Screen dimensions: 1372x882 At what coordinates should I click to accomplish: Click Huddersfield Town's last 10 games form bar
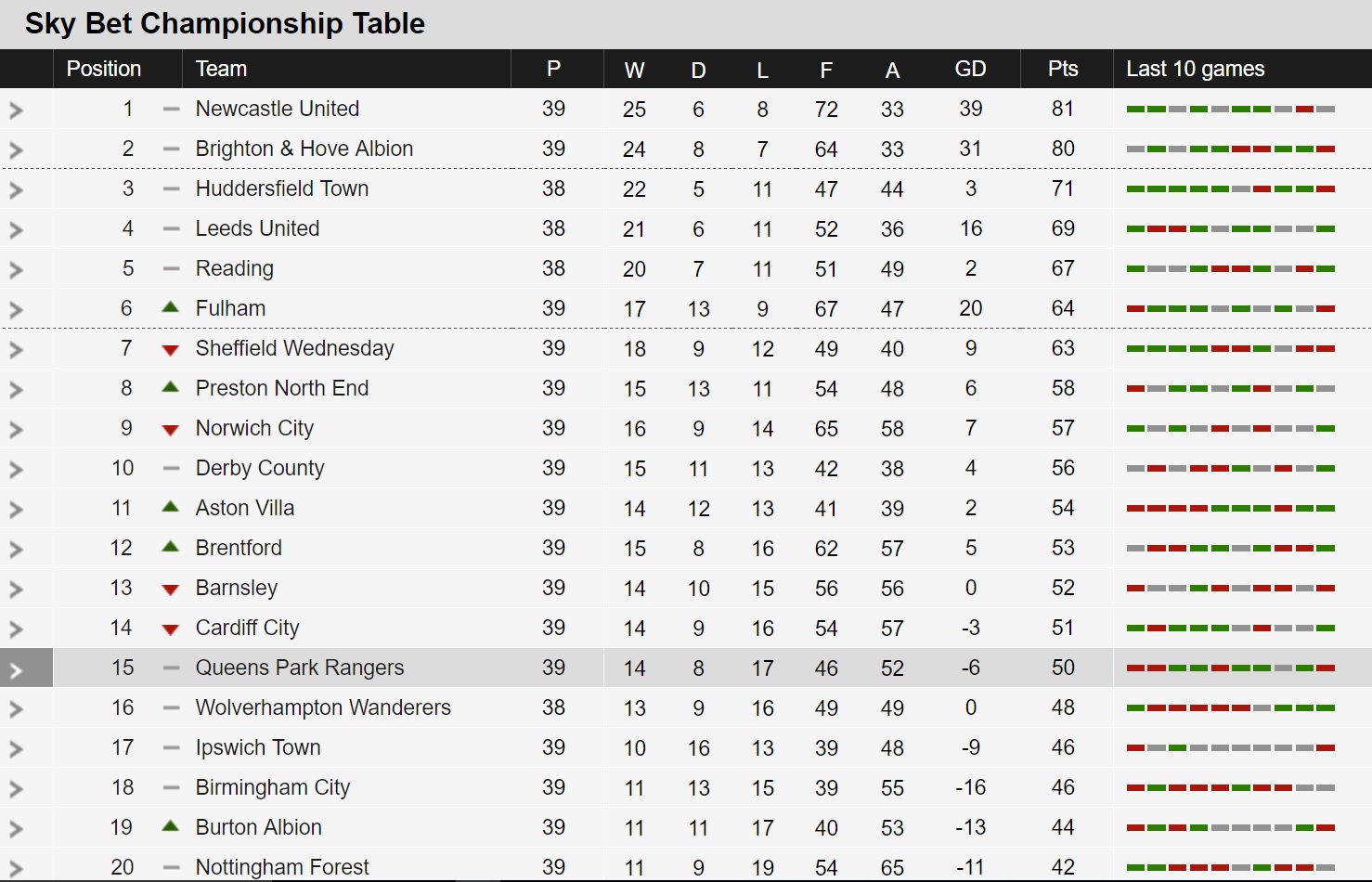1231,189
